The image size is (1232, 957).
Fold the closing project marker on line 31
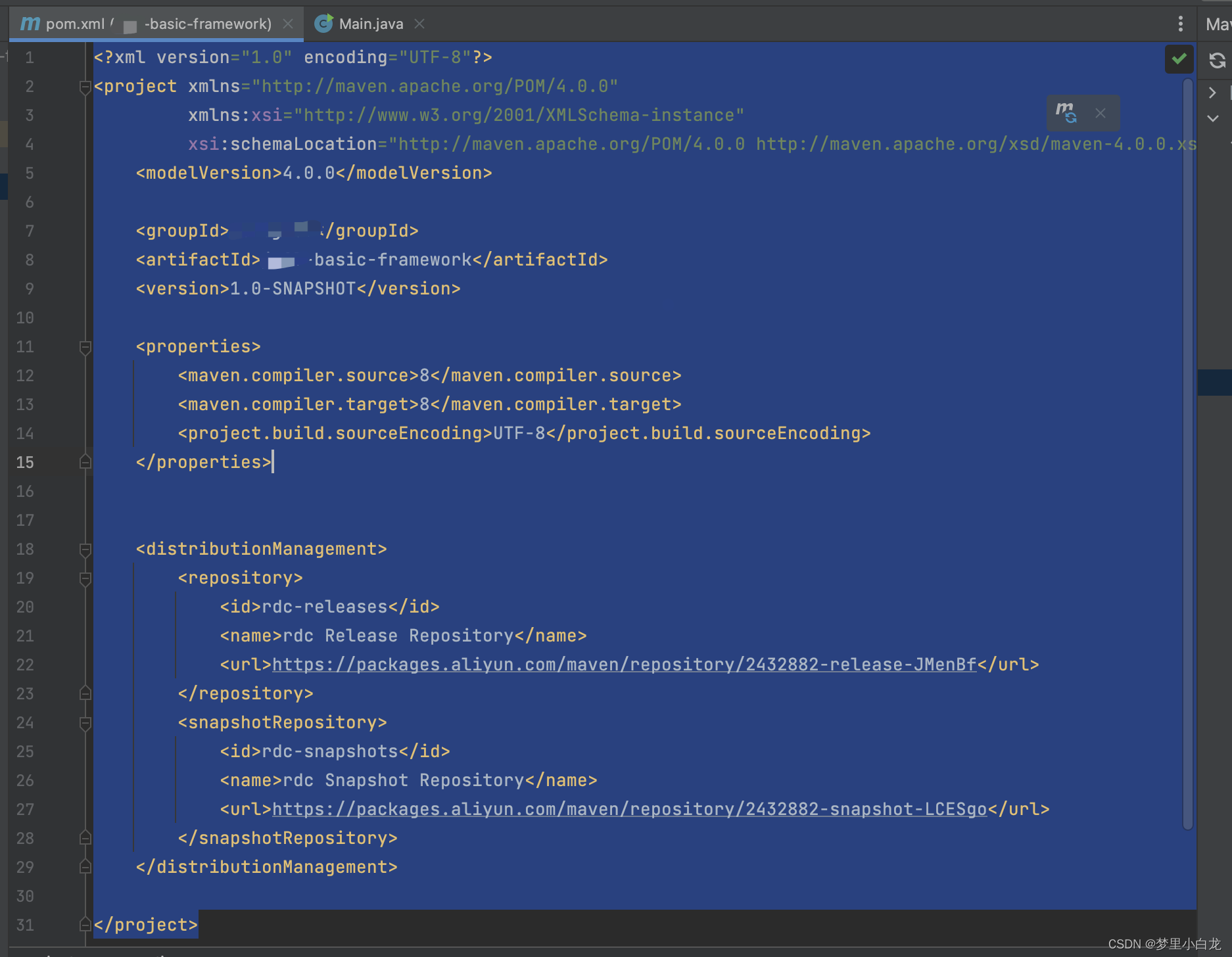(x=85, y=925)
